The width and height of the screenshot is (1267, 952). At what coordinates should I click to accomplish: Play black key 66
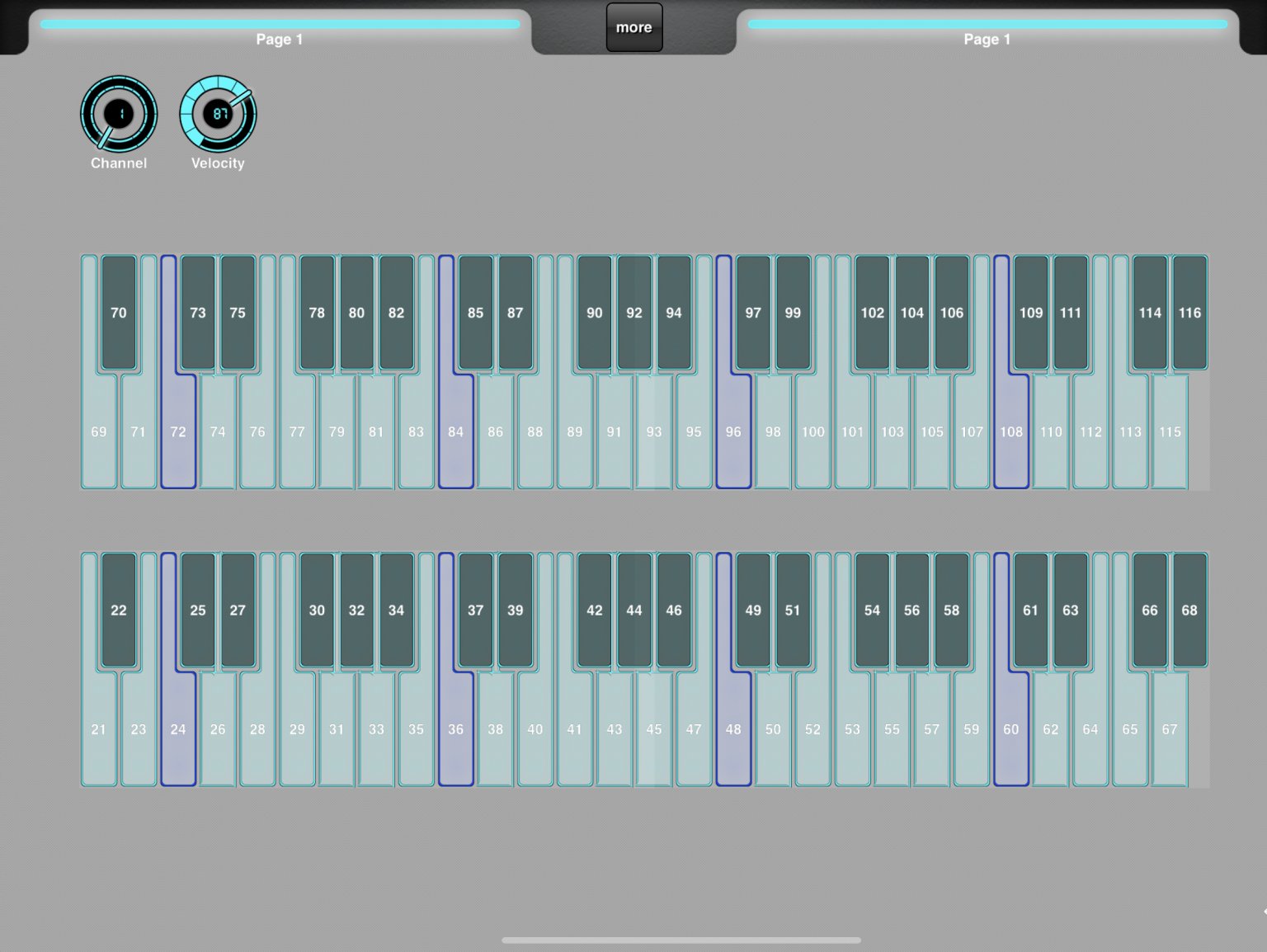pos(1150,610)
